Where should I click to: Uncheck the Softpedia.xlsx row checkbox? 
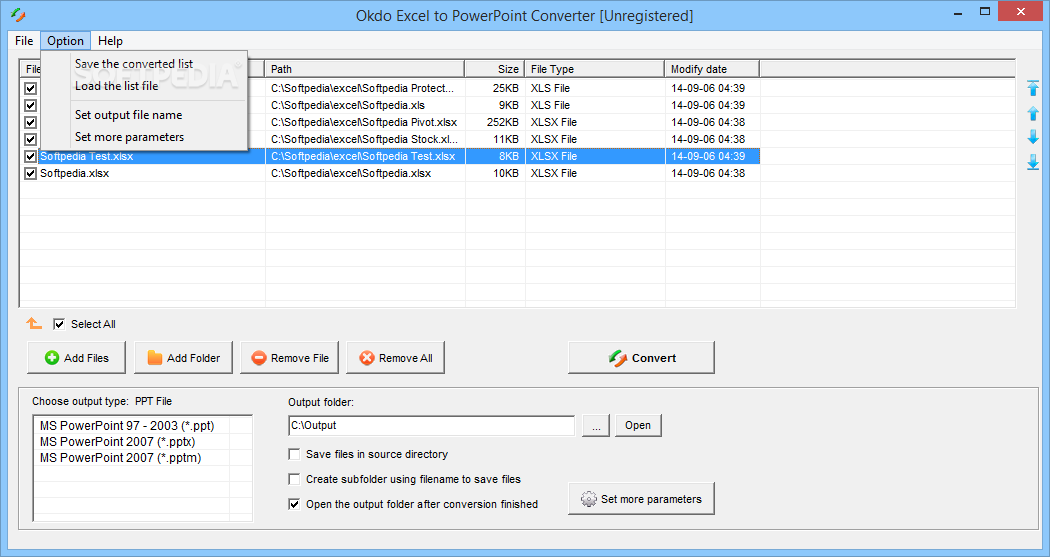click(30, 173)
